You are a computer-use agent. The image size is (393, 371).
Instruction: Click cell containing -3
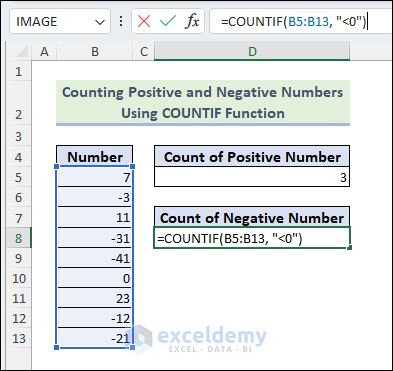(95, 197)
